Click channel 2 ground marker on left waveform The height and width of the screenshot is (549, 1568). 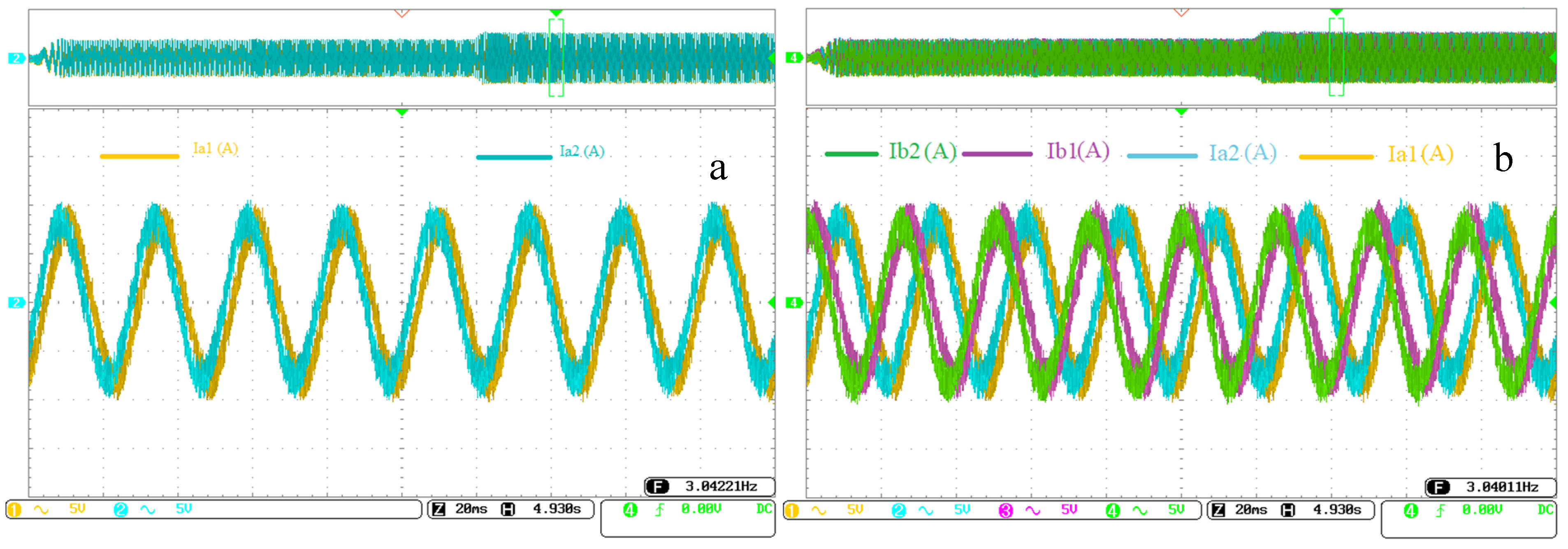tap(16, 303)
